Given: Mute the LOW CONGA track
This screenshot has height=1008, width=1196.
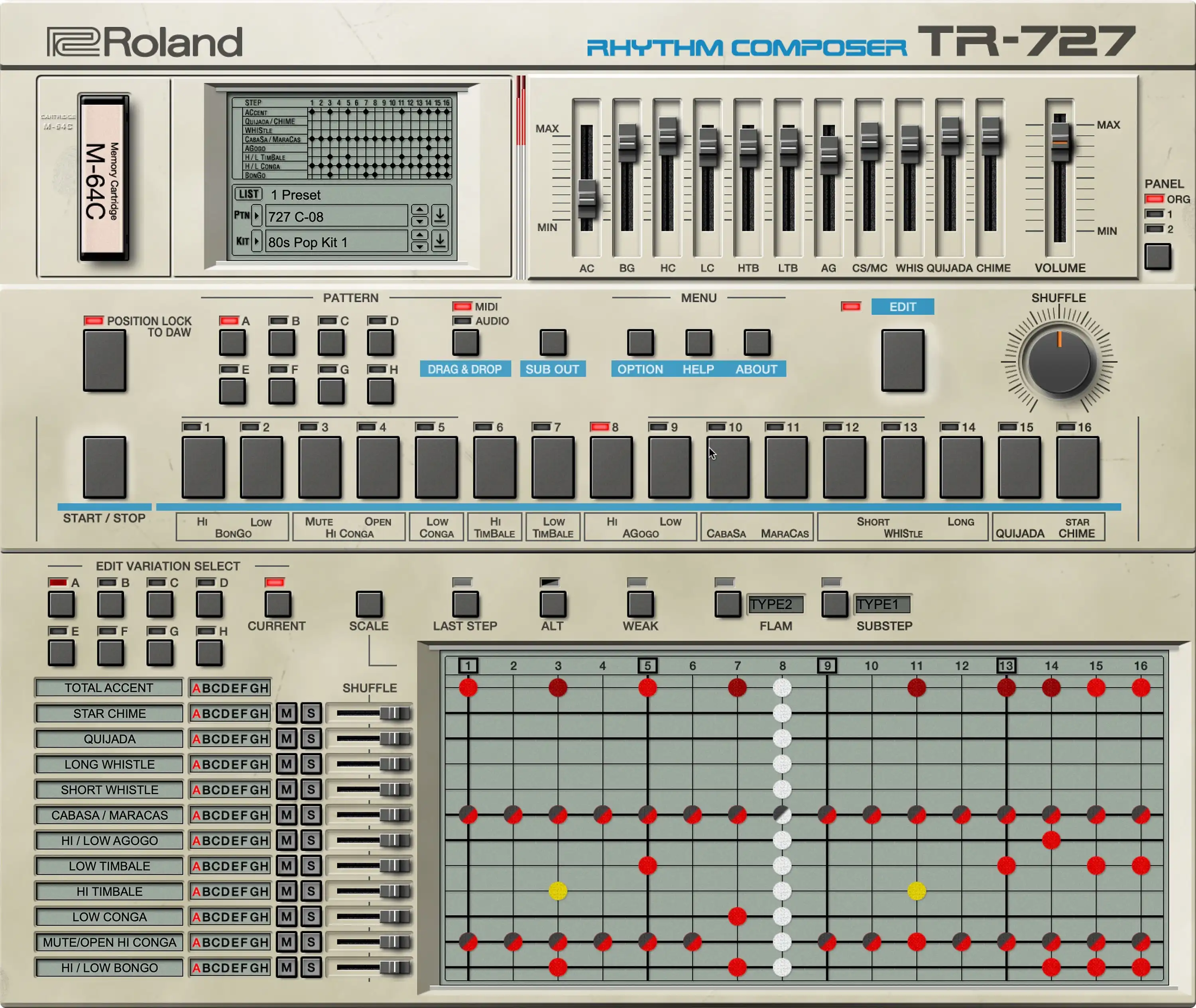Looking at the screenshot, I should pos(286,917).
